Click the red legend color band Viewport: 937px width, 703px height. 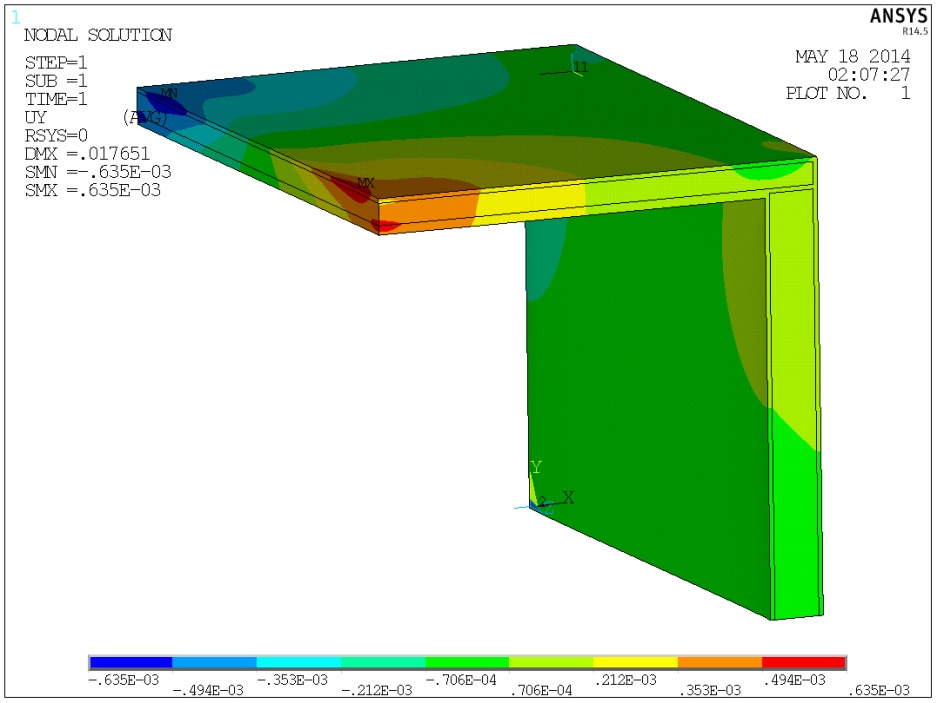coord(804,662)
